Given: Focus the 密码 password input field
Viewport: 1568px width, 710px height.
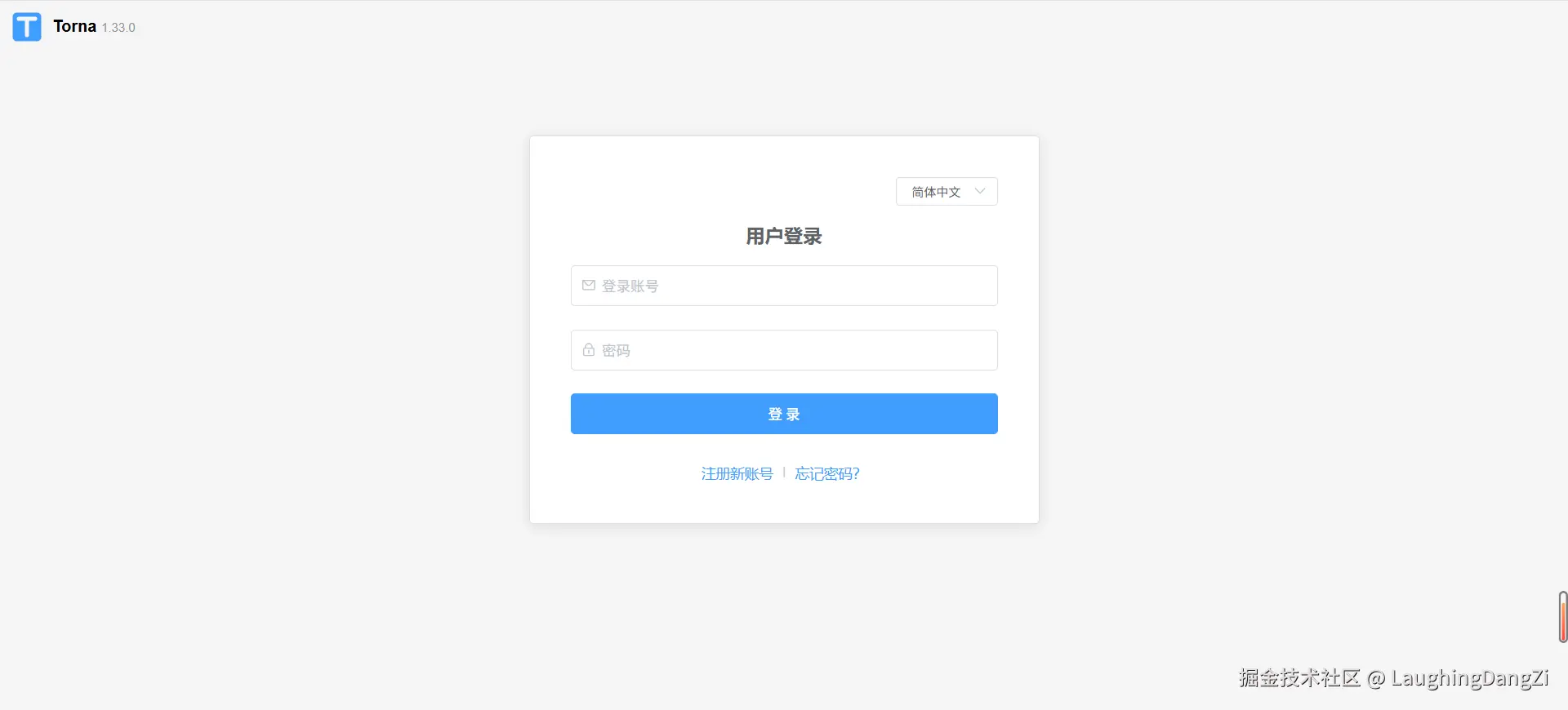Looking at the screenshot, I should 784,350.
